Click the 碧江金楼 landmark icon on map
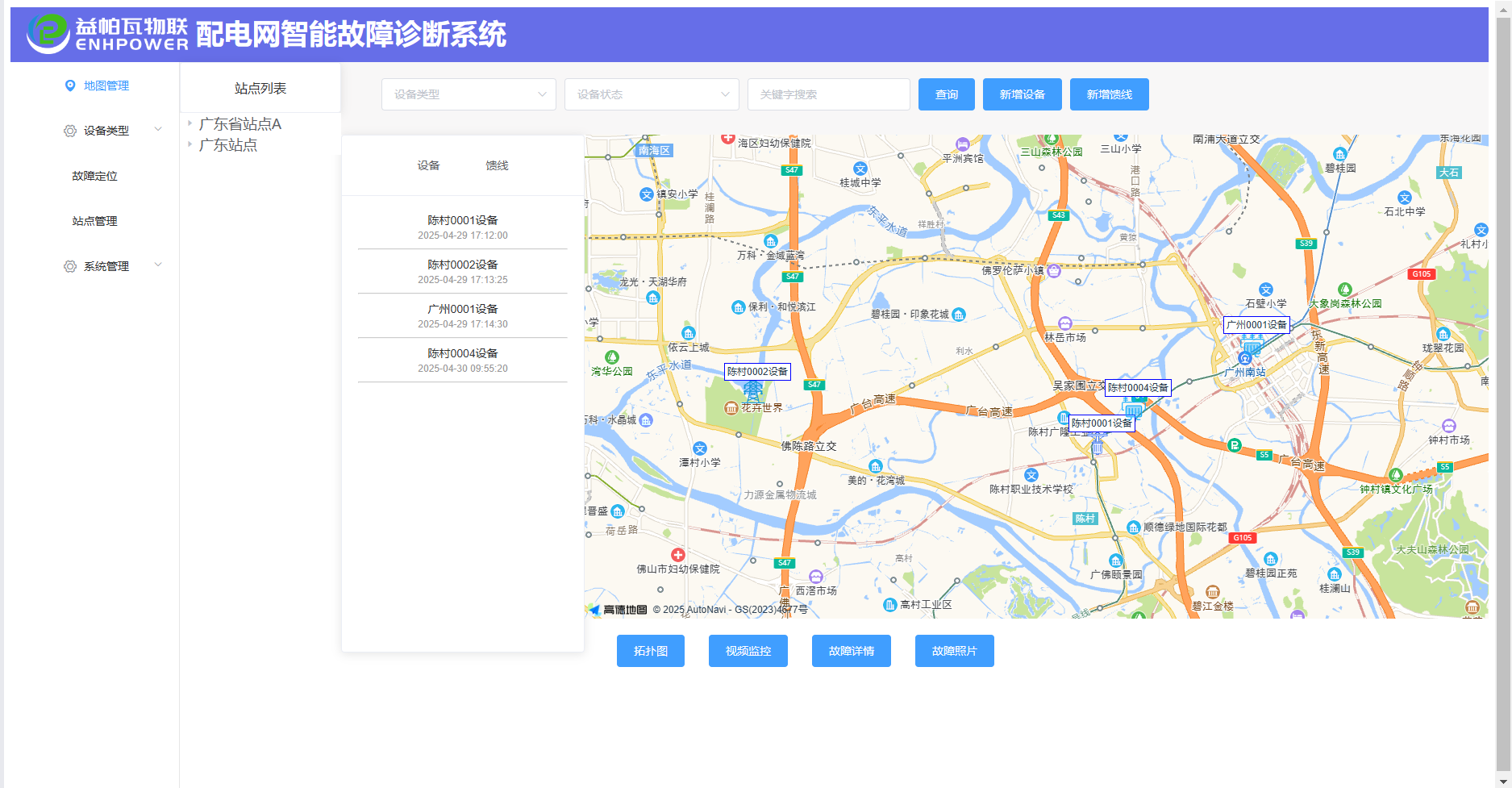1512x788 pixels. [1212, 592]
